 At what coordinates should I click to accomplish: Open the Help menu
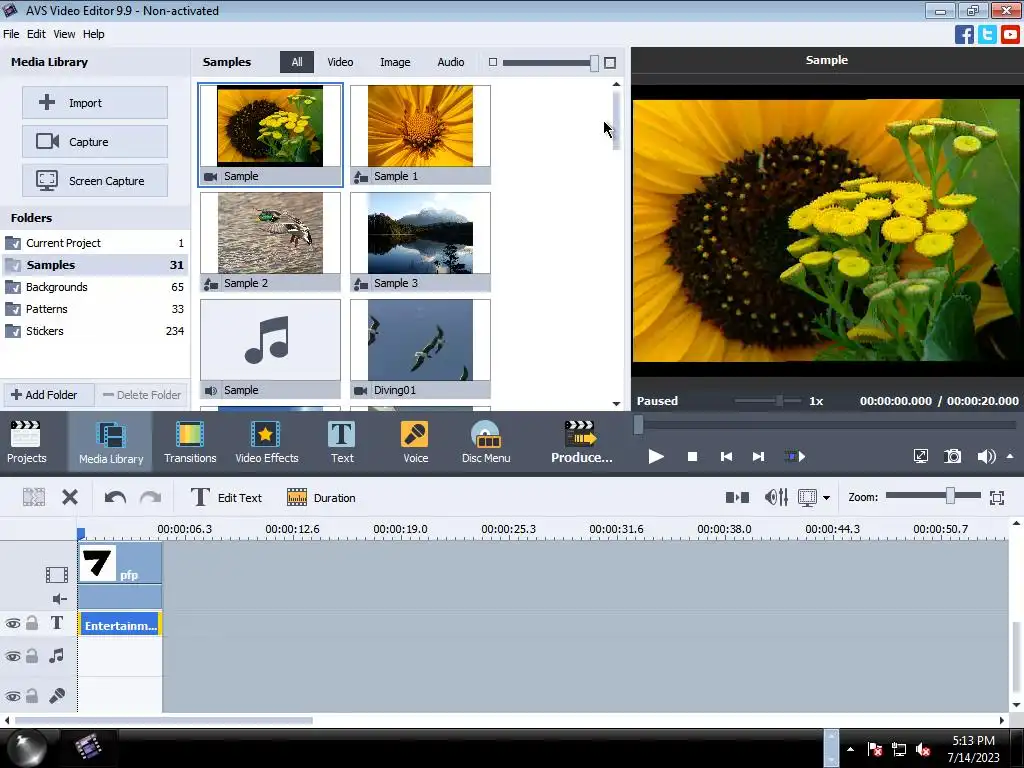pyautogui.click(x=93, y=34)
